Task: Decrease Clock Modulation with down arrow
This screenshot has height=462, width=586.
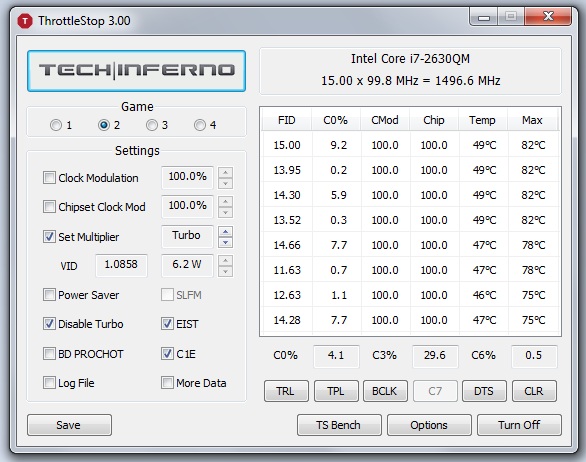Action: coord(225,183)
